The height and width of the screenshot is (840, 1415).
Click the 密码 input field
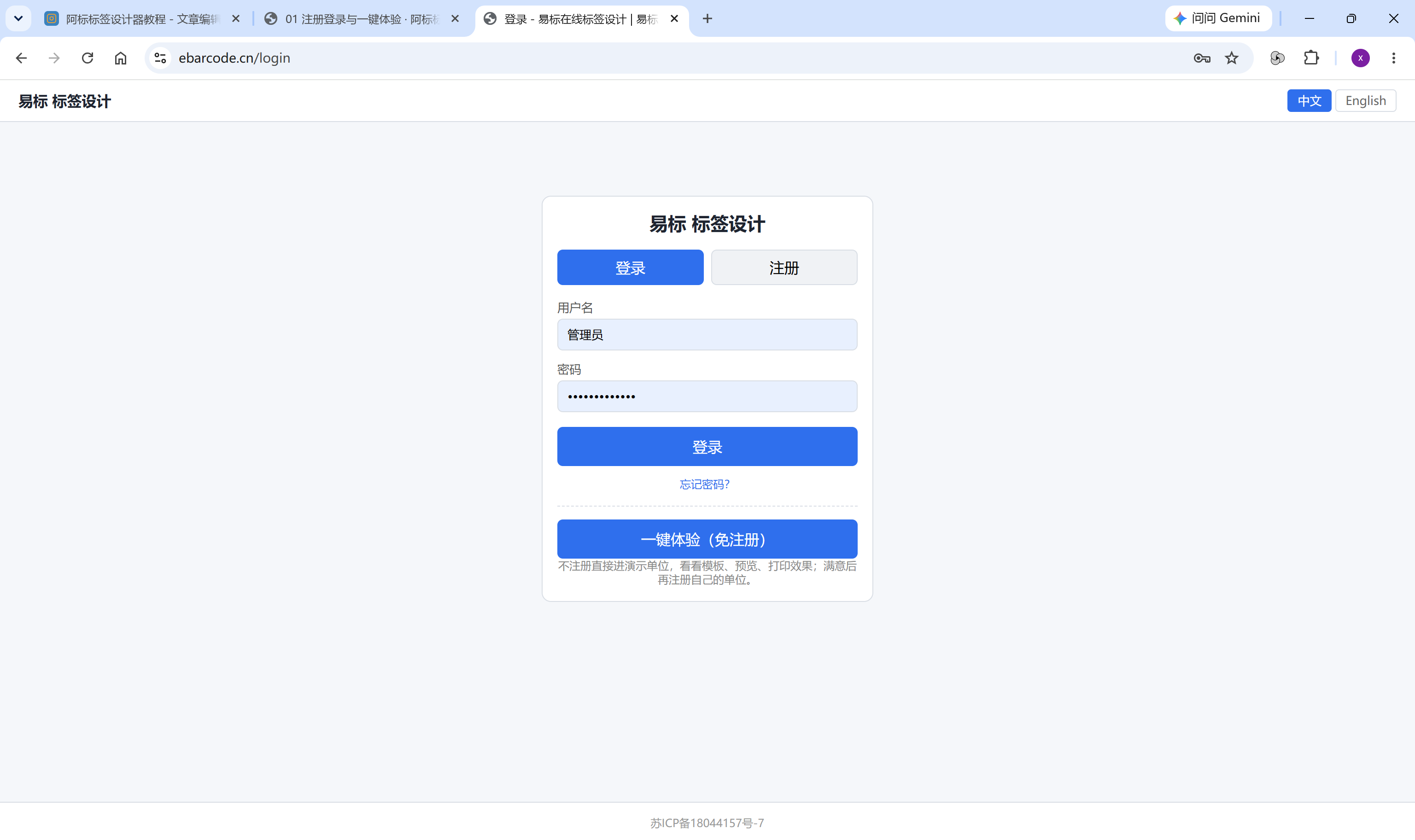[x=707, y=396]
